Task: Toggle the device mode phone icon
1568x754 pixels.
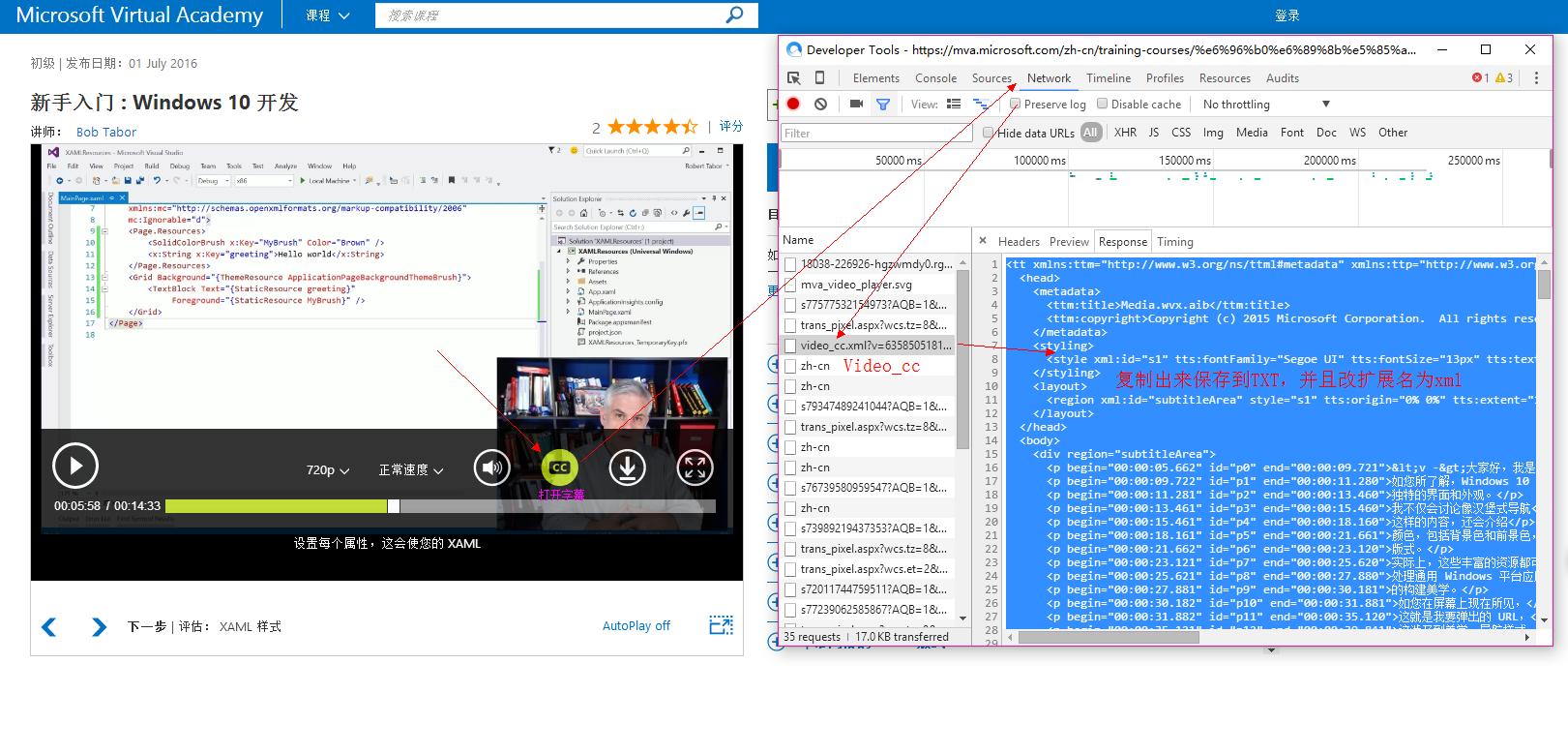Action: (x=819, y=78)
